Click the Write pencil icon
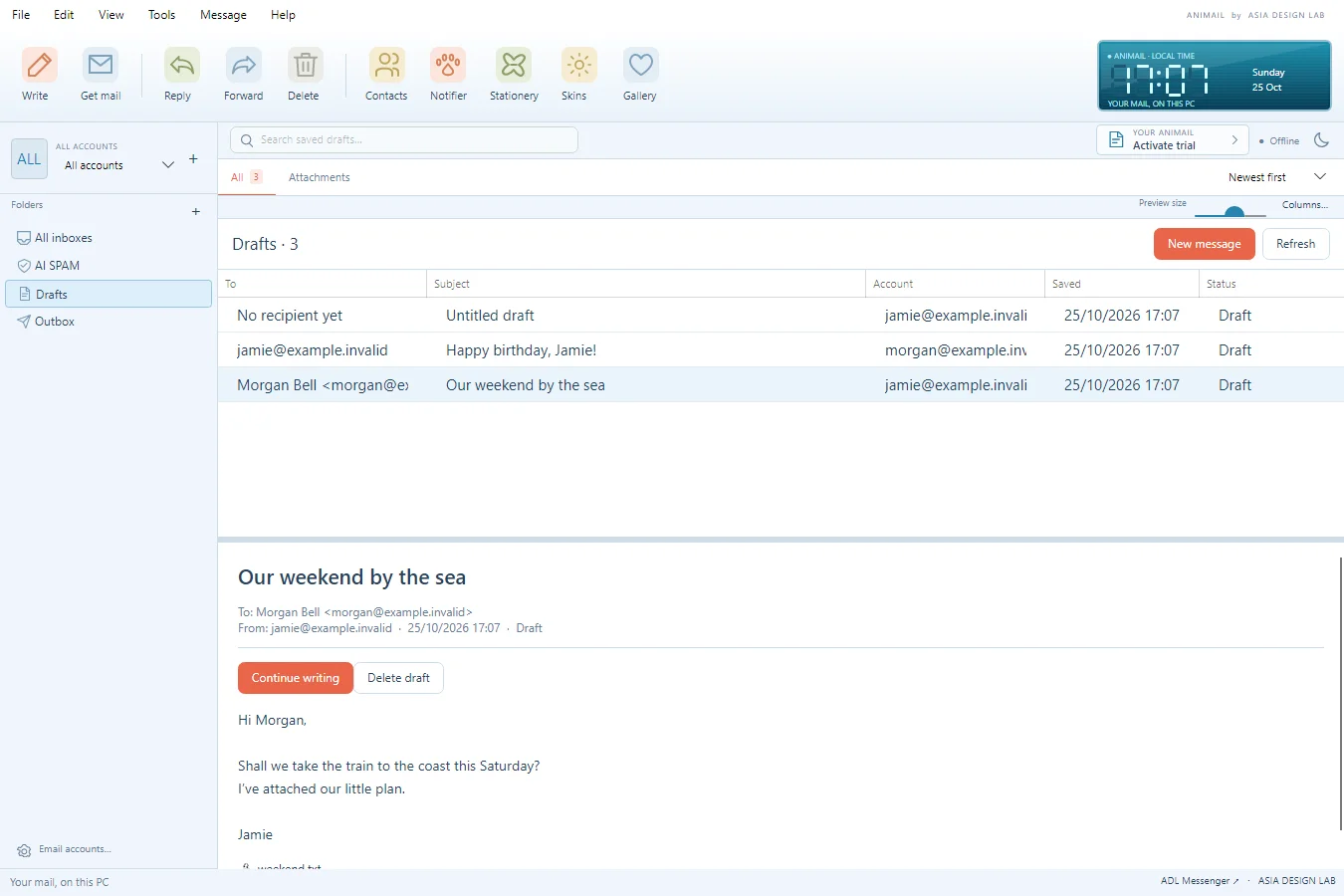1344x896 pixels. point(39,66)
